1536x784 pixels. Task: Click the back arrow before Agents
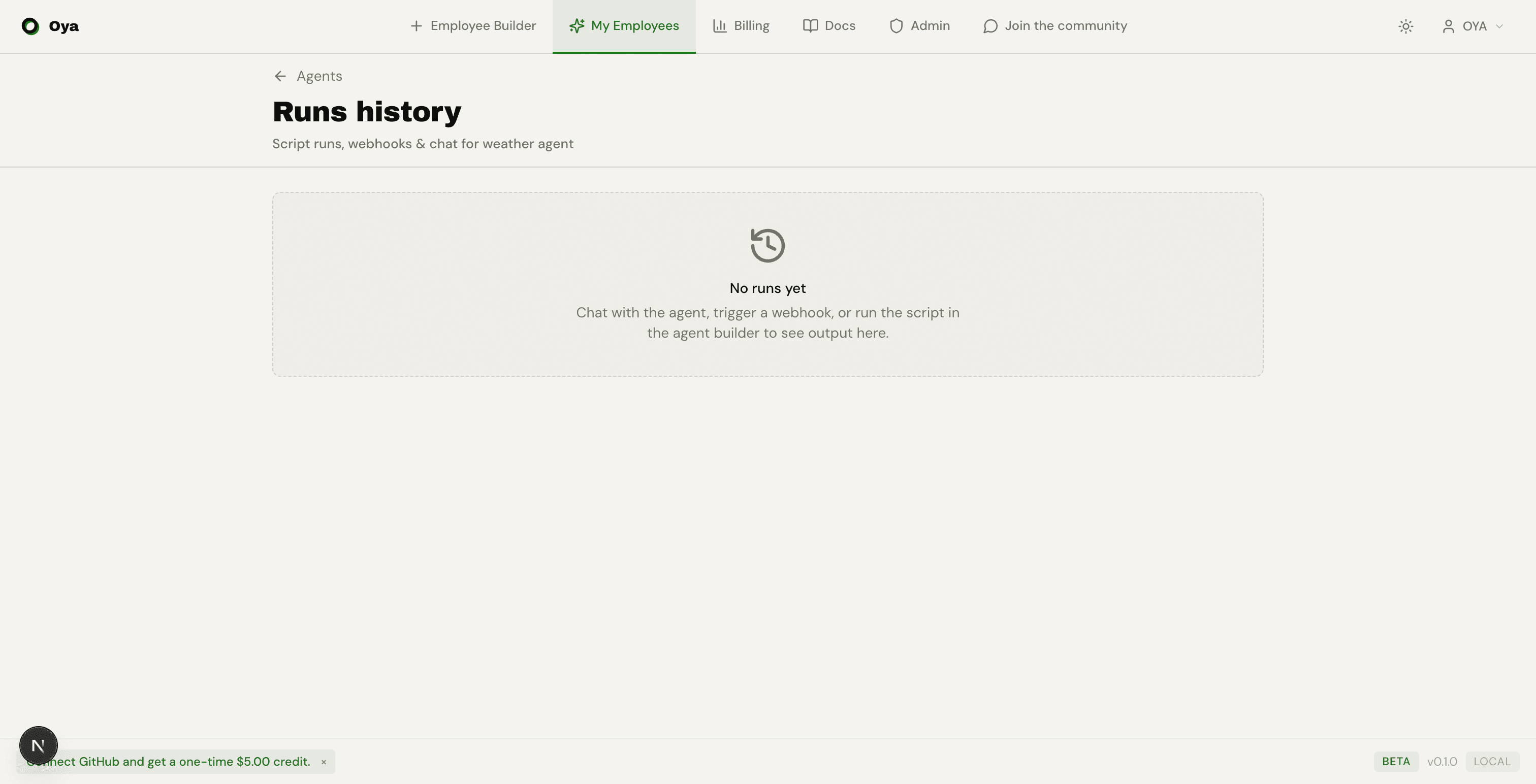[x=280, y=76]
